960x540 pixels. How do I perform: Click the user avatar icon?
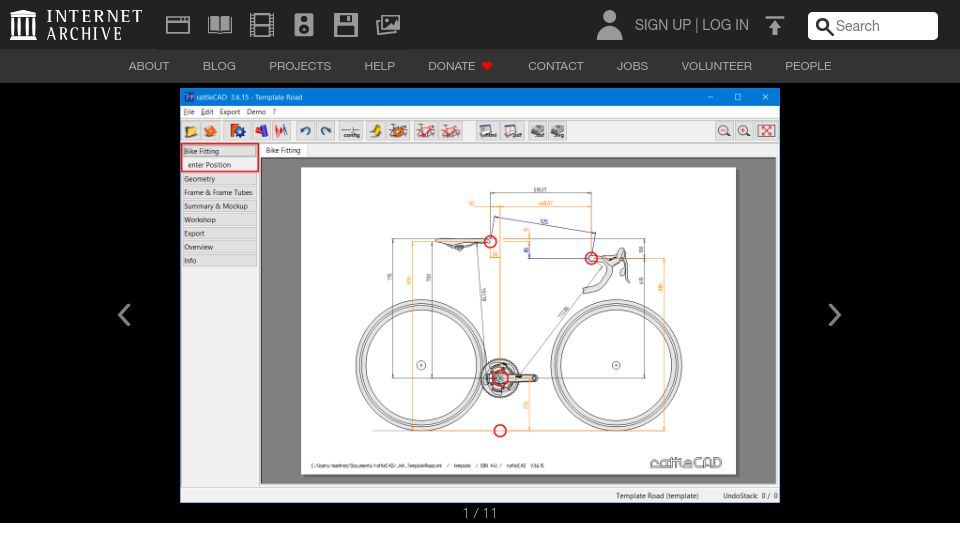pyautogui.click(x=609, y=25)
